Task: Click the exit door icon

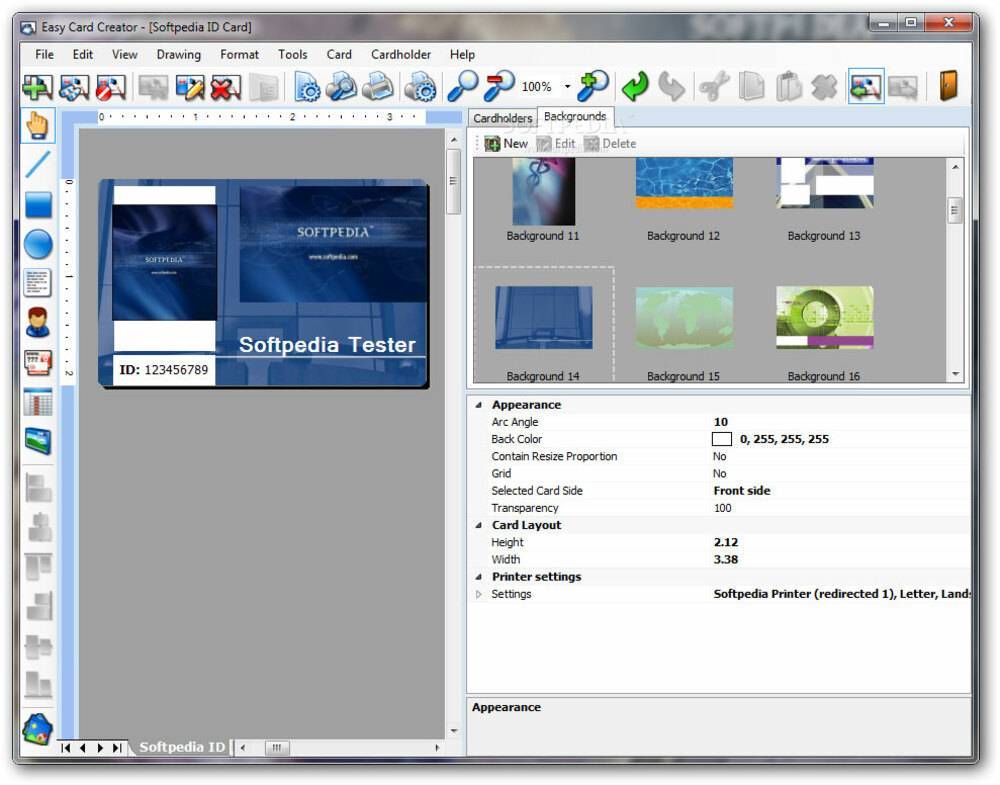Action: 948,87
